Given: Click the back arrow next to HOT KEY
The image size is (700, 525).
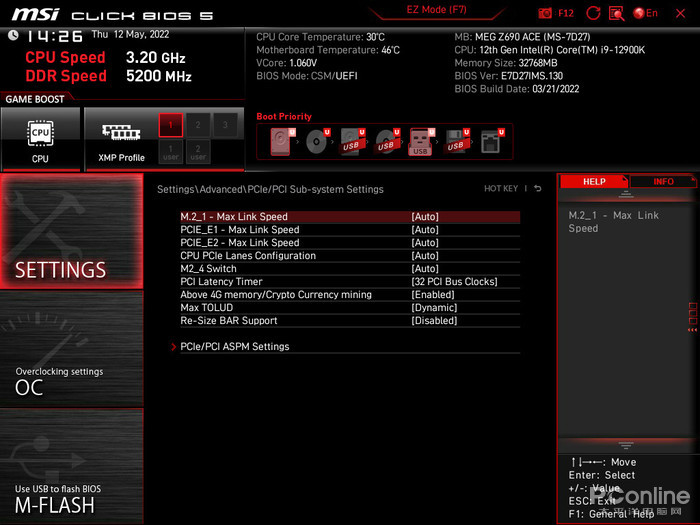Looking at the screenshot, I should pos(538,188).
